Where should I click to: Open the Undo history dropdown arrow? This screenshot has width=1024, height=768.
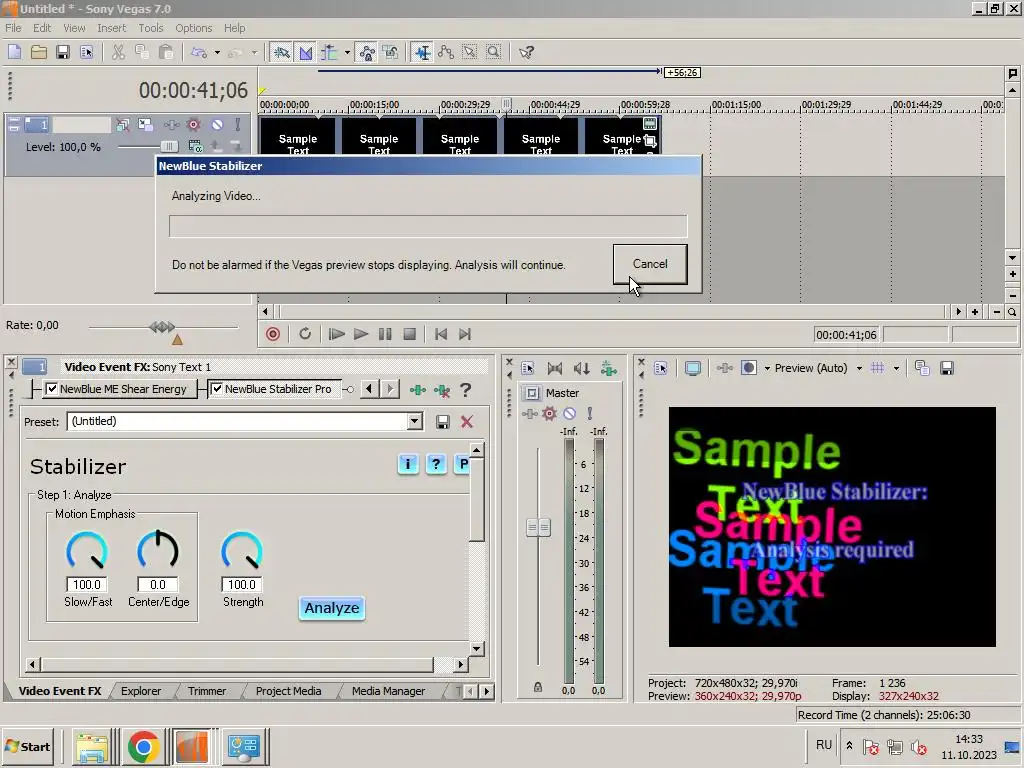pos(217,52)
